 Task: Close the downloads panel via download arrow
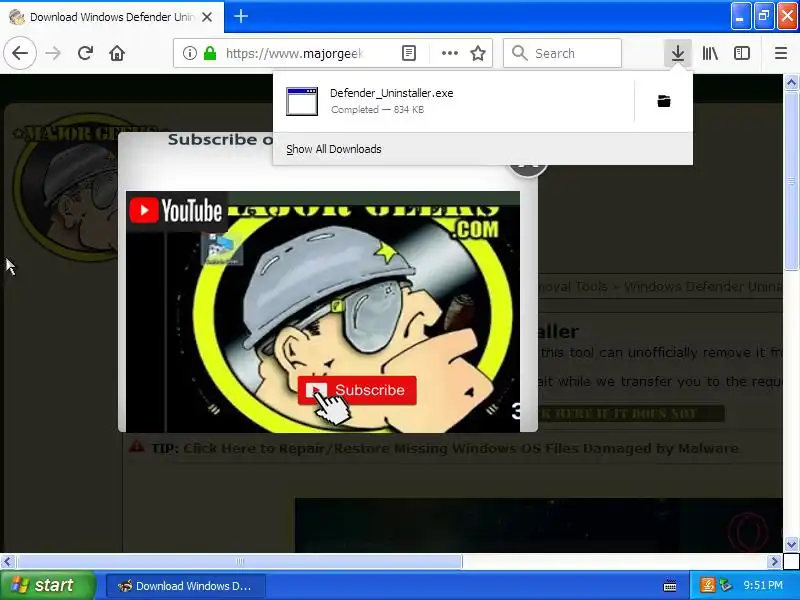[x=678, y=53]
